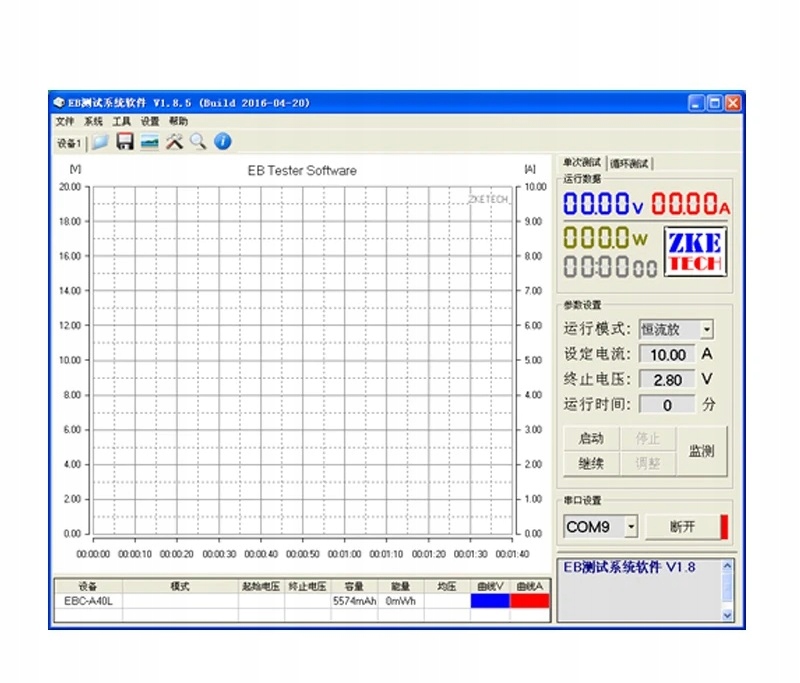Screen dimensions: 800x683
Task: Open the blue info icon
Action: (222, 141)
